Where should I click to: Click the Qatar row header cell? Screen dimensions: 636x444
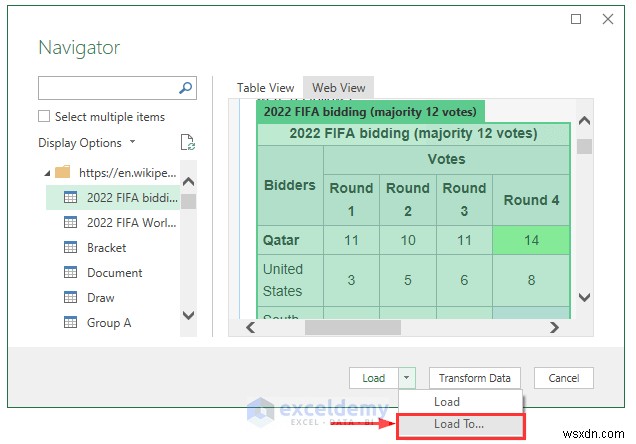coord(290,240)
